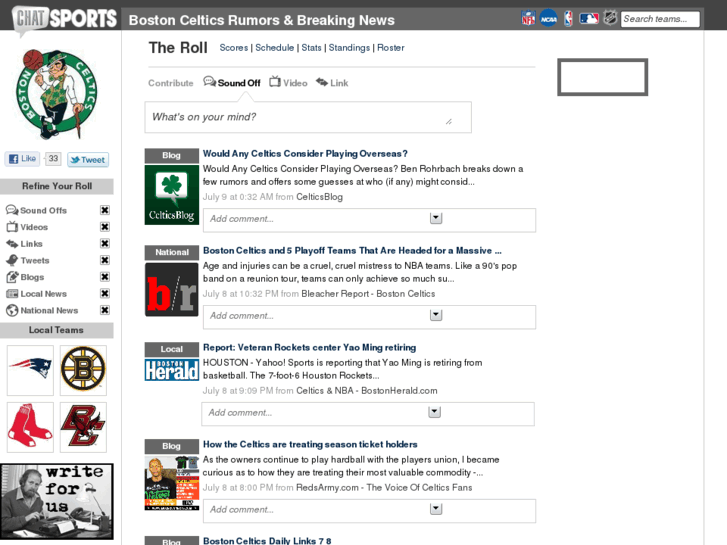
Task: Click the 'What's on your mind?' text box
Action: (308, 117)
